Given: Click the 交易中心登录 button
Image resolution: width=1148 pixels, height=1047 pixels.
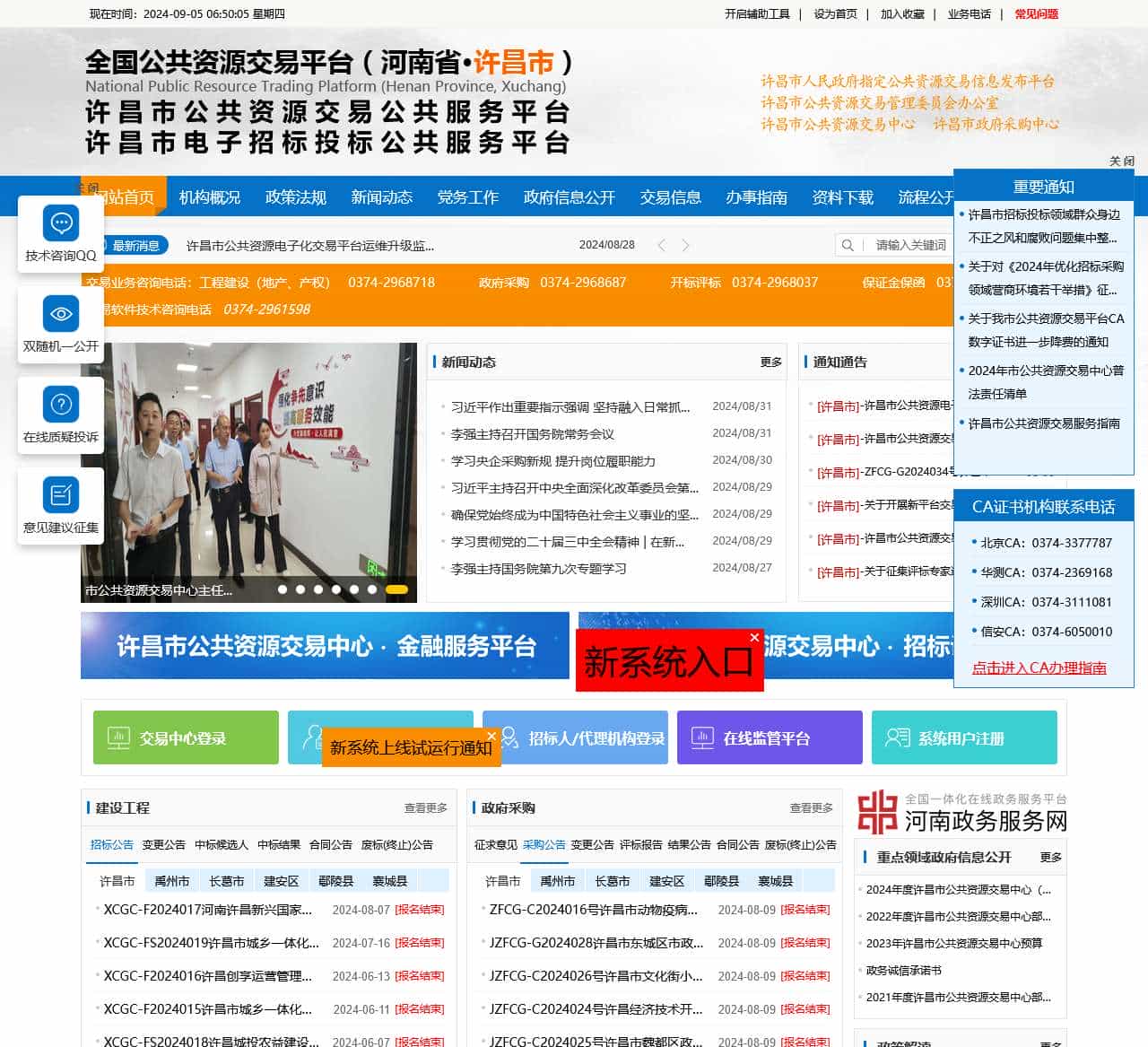Looking at the screenshot, I should 186,737.
